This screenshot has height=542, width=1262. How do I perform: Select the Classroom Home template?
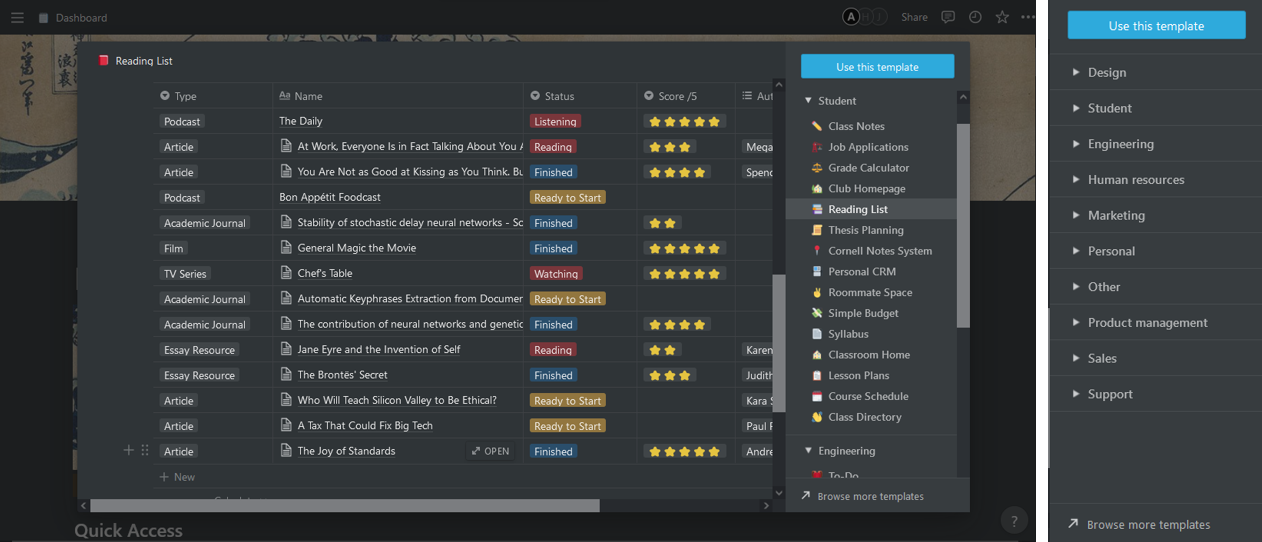coord(871,355)
